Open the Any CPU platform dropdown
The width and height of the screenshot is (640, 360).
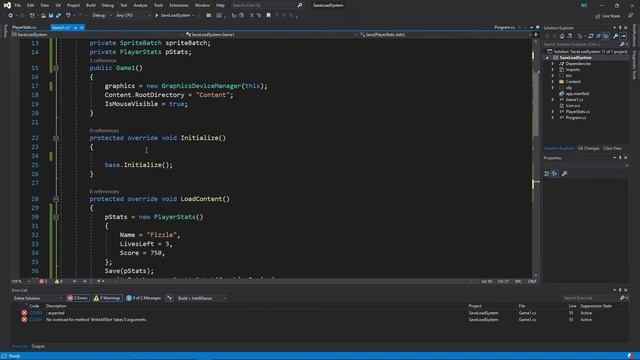[133, 16]
